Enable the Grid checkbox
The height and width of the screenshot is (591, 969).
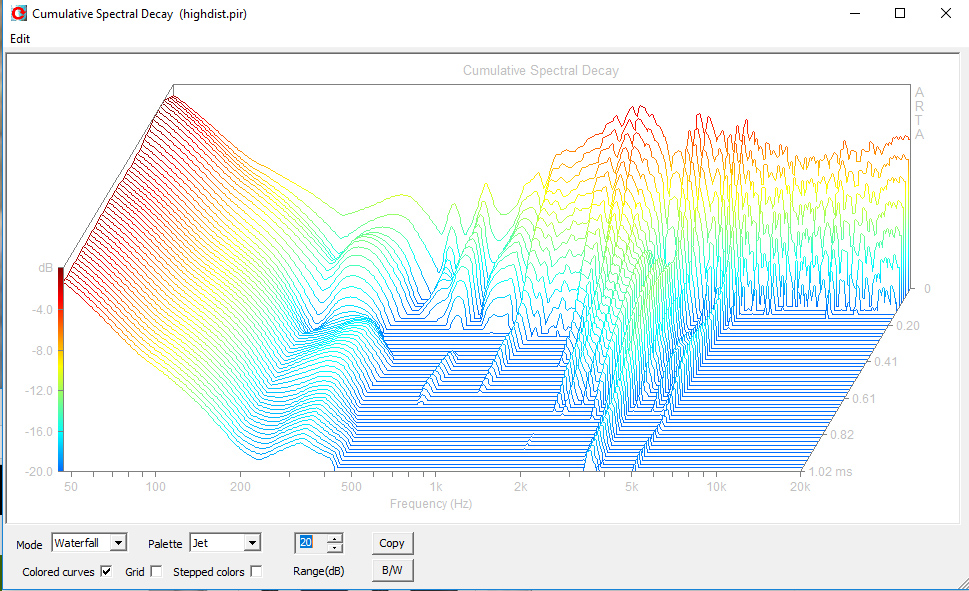pyautogui.click(x=156, y=571)
